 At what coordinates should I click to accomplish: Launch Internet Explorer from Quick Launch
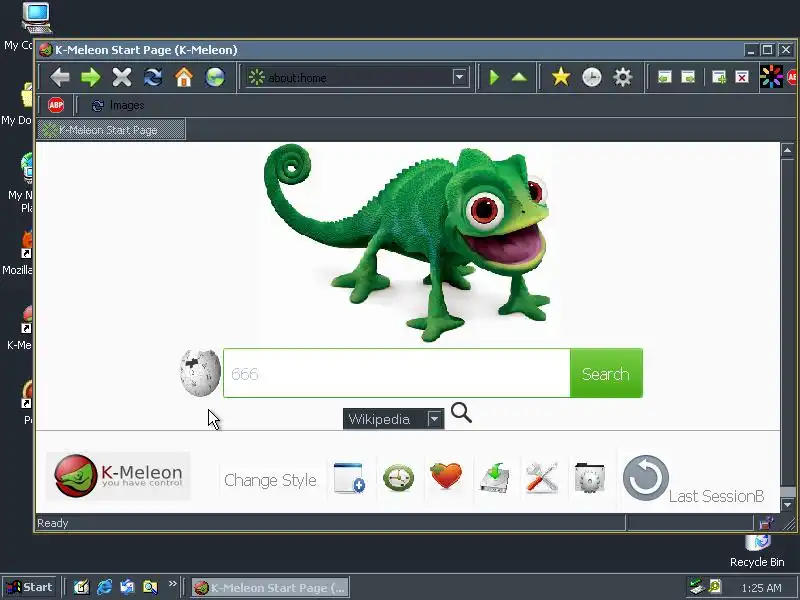coord(104,587)
